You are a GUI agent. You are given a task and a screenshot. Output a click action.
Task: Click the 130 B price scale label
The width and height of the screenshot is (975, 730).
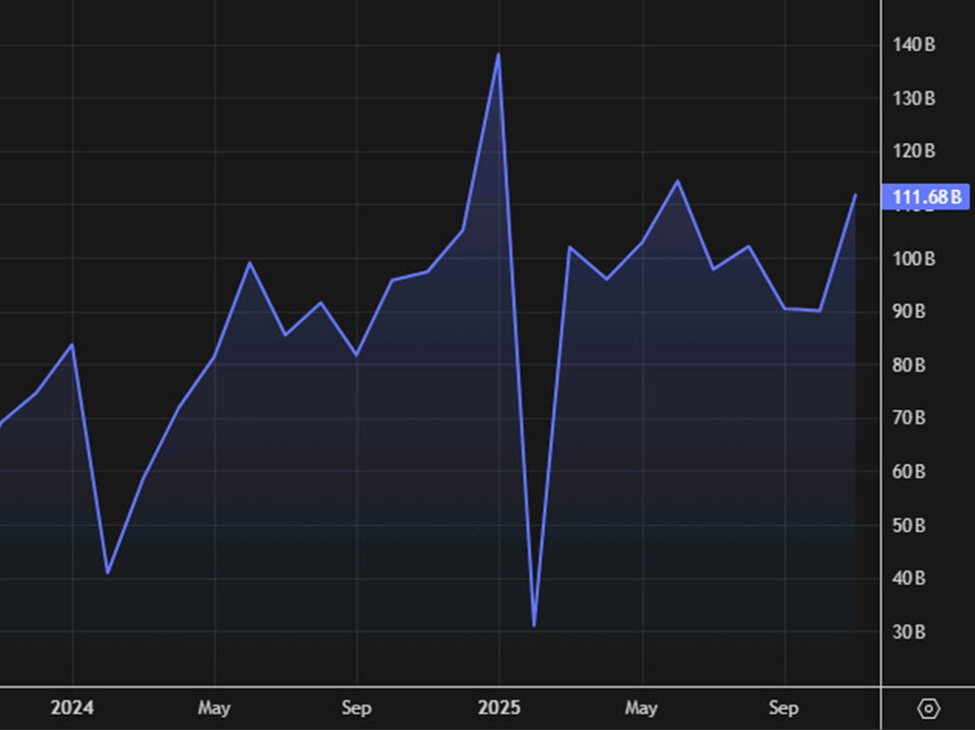[913, 98]
